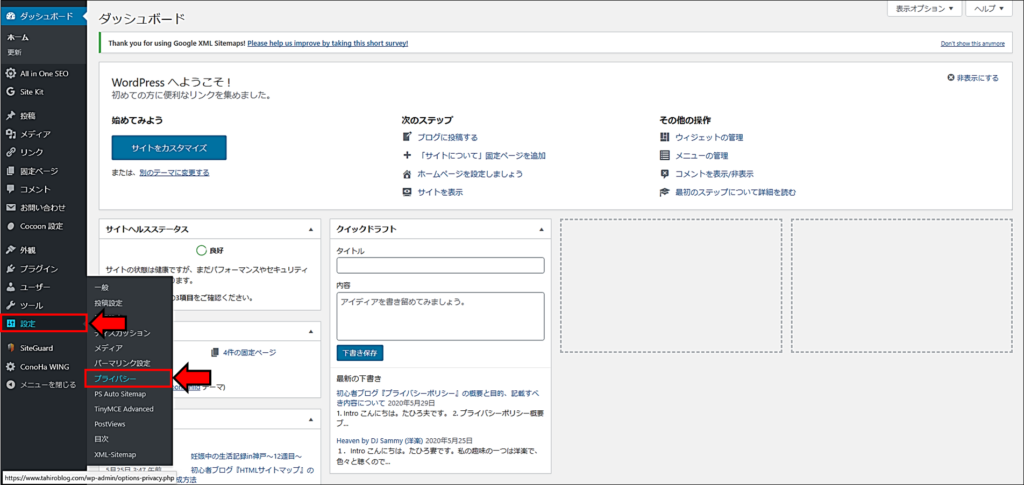Open the 別のテーマに変更する link

click(x=174, y=173)
